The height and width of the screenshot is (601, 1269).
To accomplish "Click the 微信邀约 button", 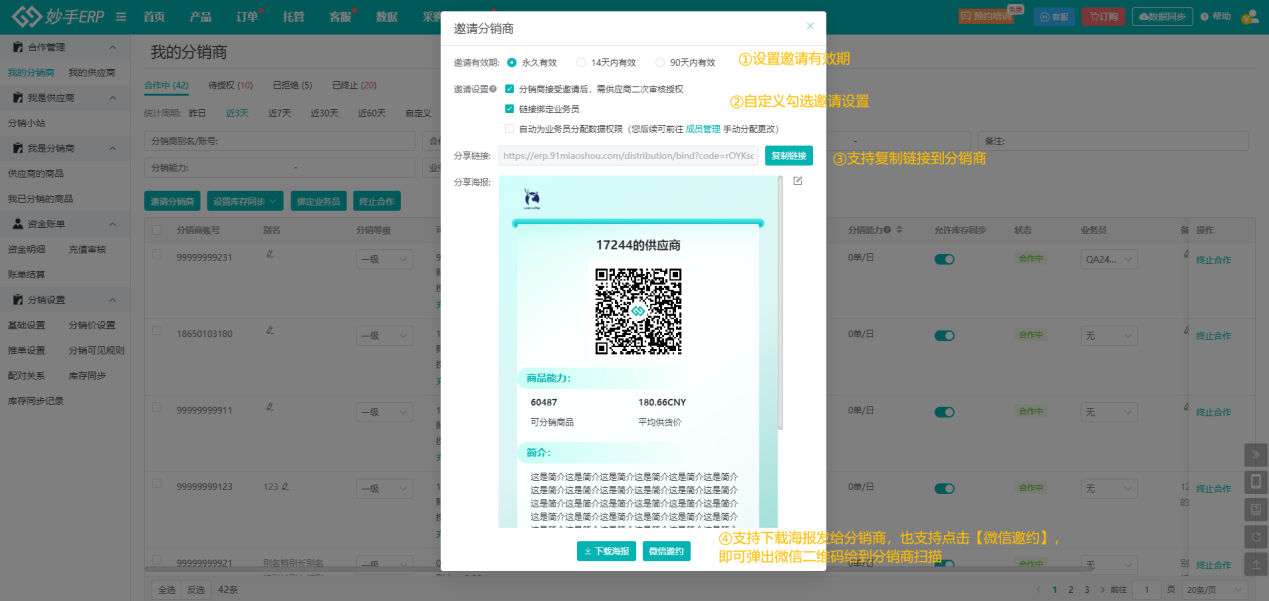I will point(667,551).
